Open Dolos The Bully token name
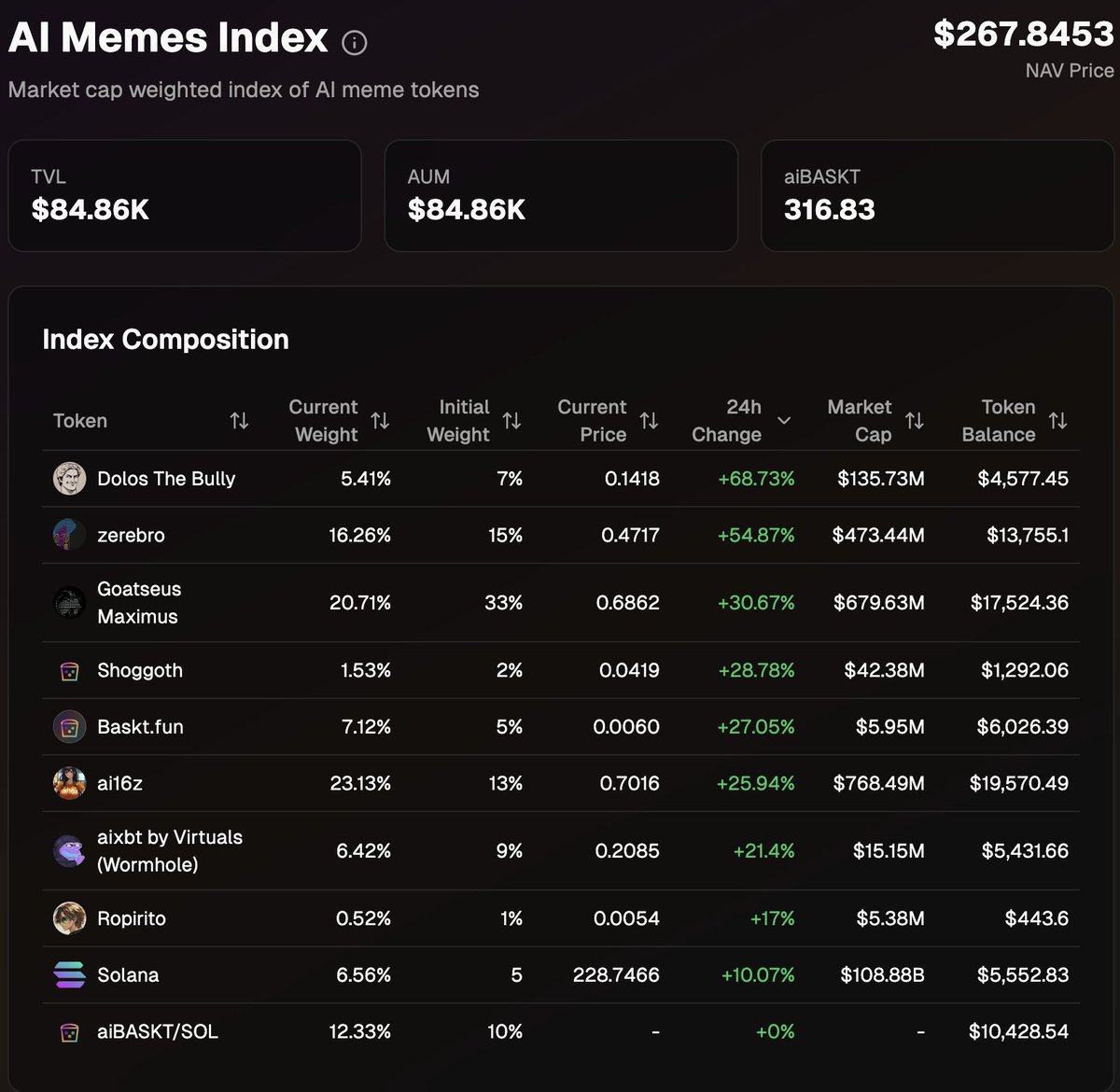The image size is (1120, 1092). pyautogui.click(x=166, y=479)
